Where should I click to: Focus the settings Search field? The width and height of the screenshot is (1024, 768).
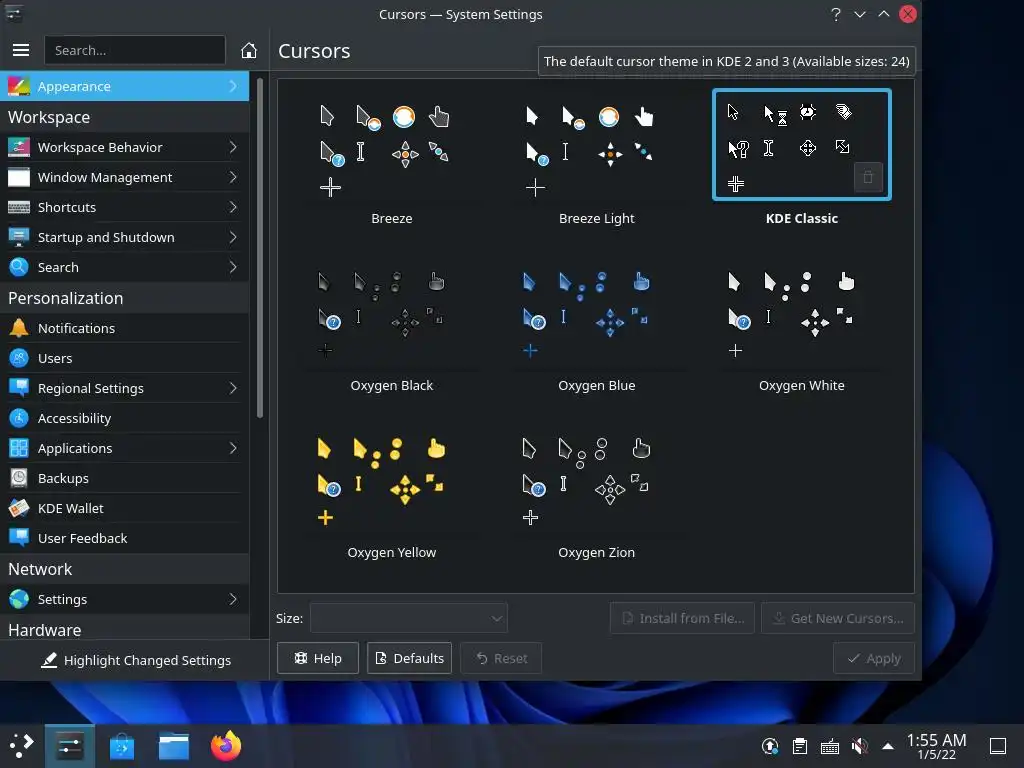point(135,50)
